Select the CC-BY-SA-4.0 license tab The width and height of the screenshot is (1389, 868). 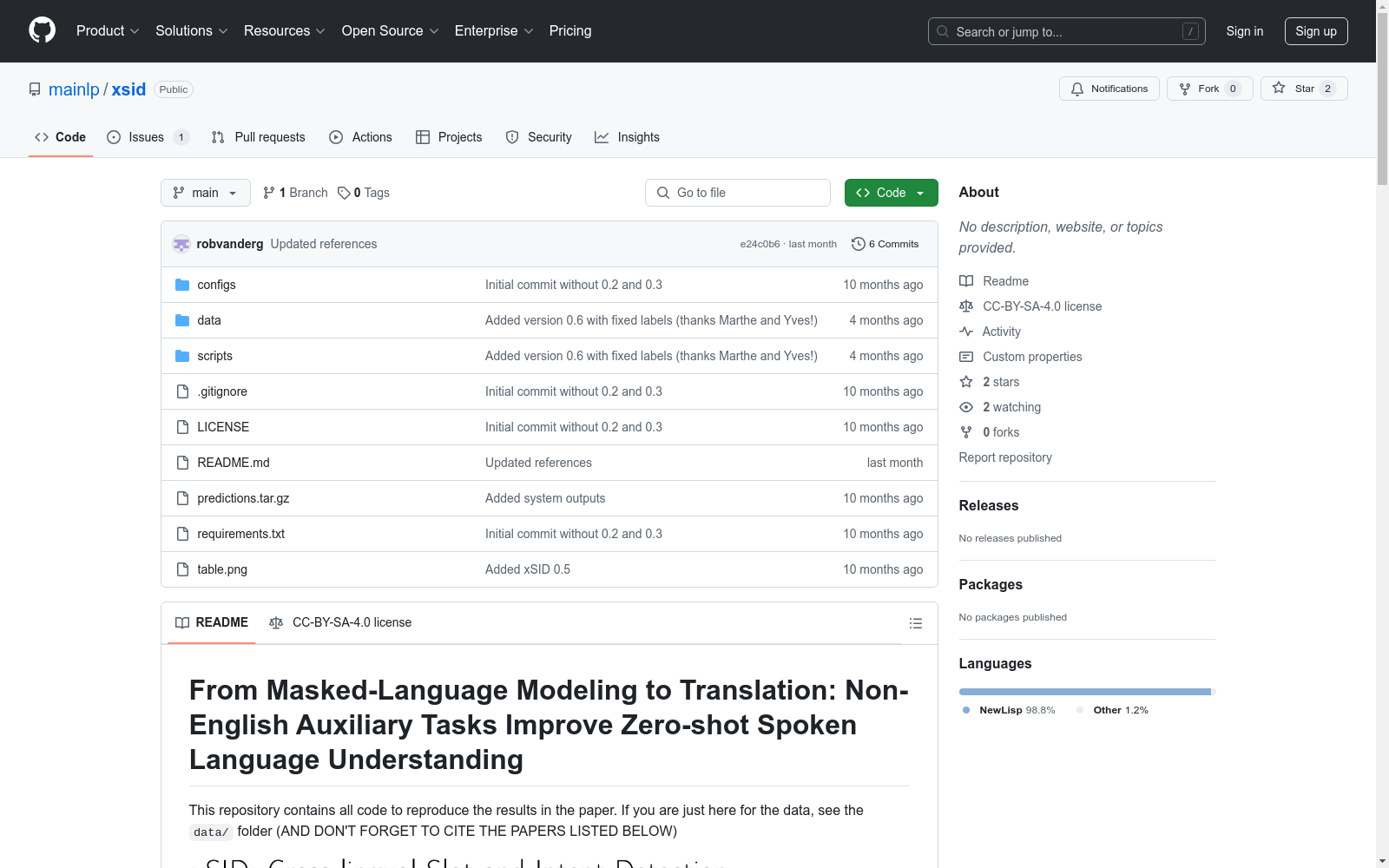340,622
